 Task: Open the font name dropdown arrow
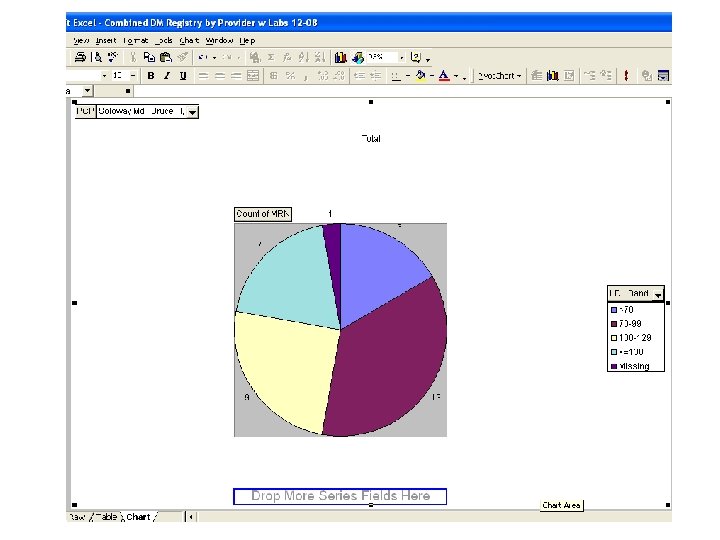pyautogui.click(x=104, y=76)
